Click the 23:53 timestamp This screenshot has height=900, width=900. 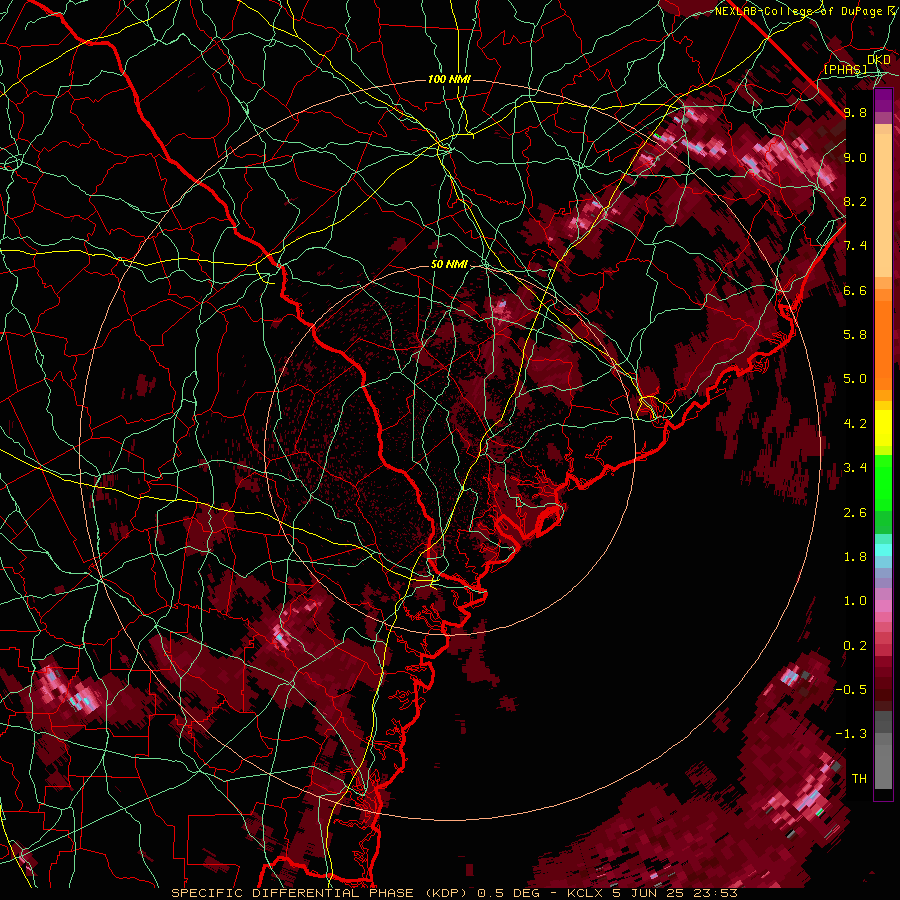tap(715, 893)
